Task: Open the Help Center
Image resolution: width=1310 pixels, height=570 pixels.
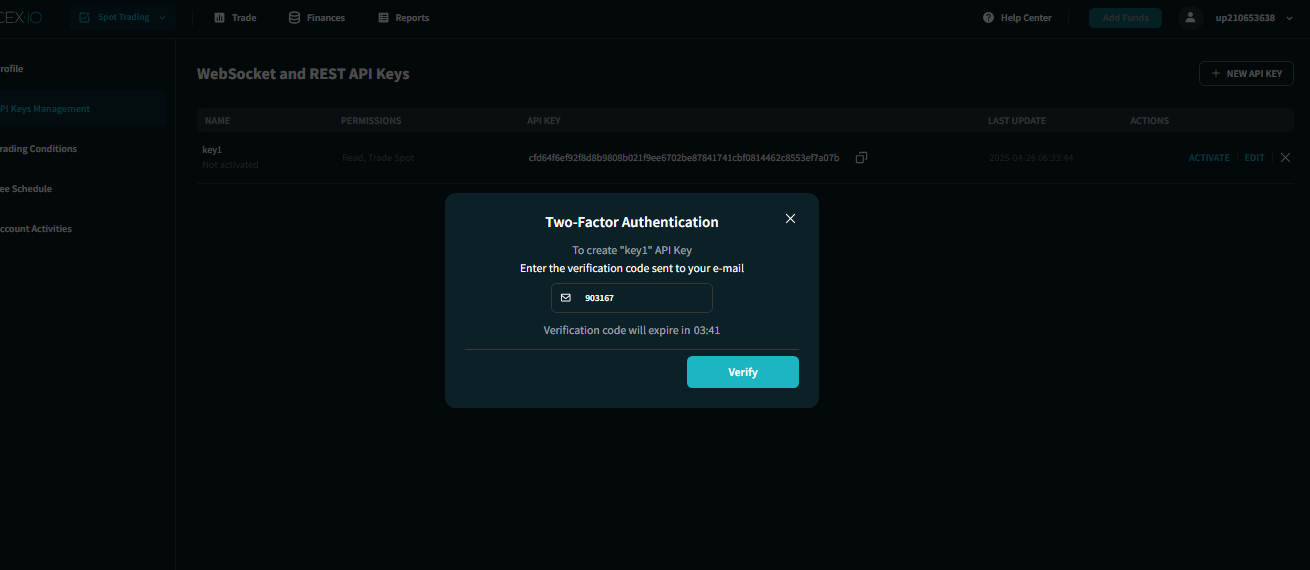Action: click(x=1017, y=18)
